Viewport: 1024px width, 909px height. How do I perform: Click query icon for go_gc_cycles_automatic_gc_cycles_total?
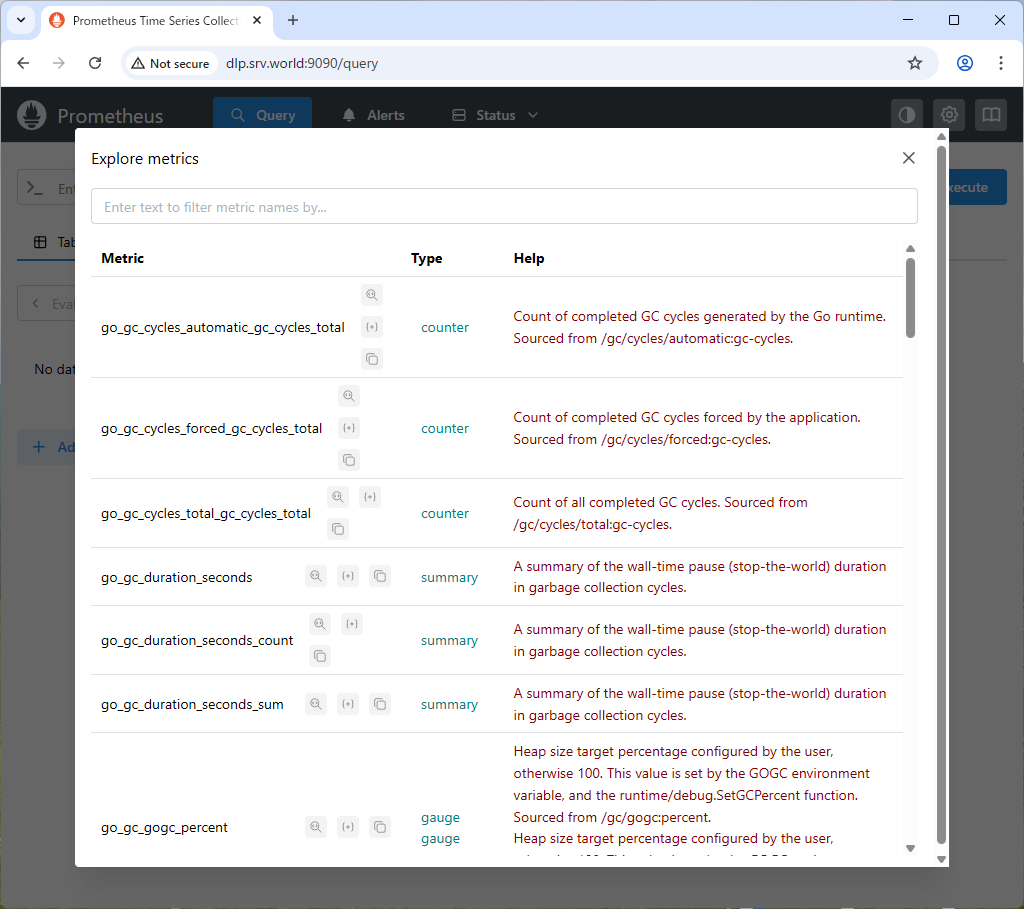(x=372, y=295)
